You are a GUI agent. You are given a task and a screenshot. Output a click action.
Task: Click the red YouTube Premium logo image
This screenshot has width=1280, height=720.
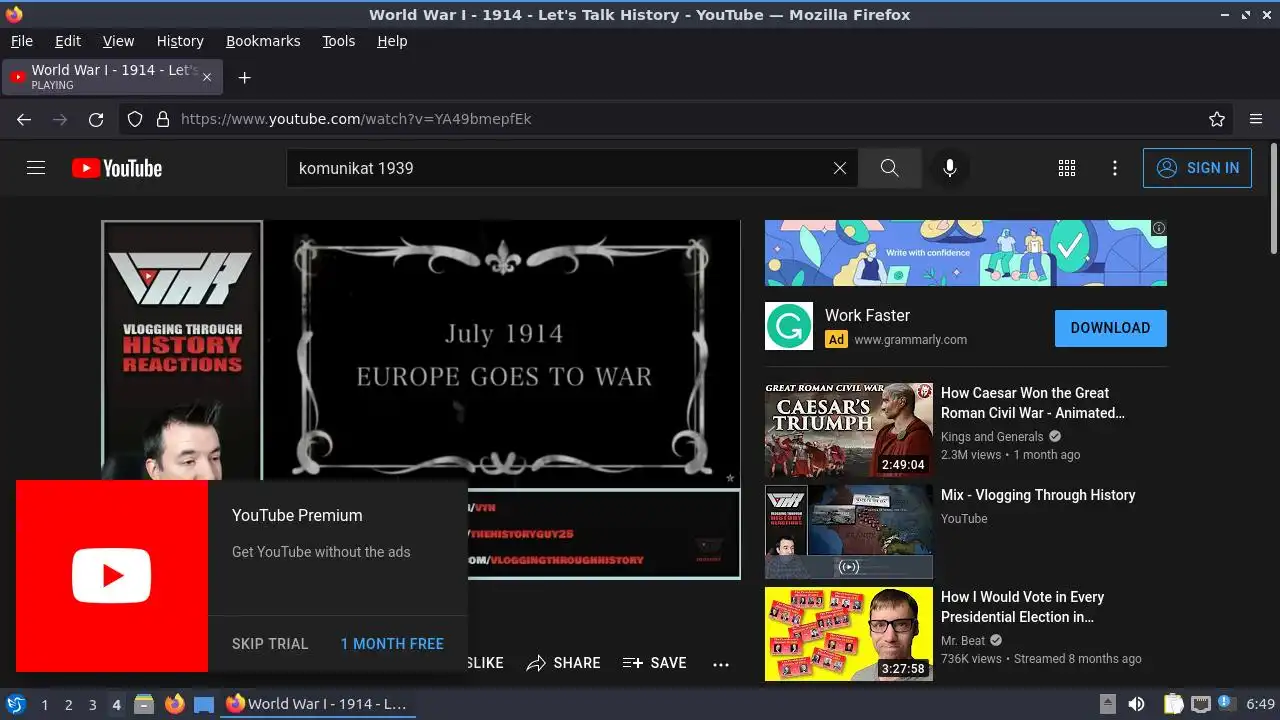point(112,576)
